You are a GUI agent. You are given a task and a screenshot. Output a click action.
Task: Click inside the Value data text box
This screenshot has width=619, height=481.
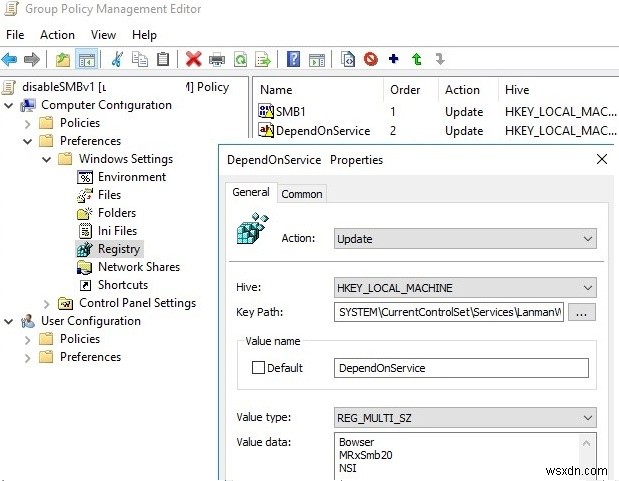coord(458,456)
